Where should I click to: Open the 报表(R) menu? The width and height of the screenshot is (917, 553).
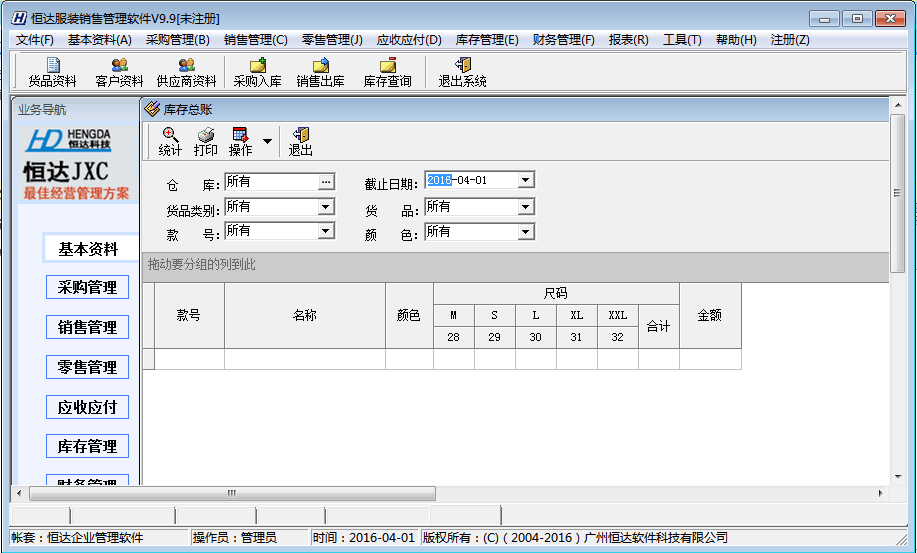click(x=628, y=40)
